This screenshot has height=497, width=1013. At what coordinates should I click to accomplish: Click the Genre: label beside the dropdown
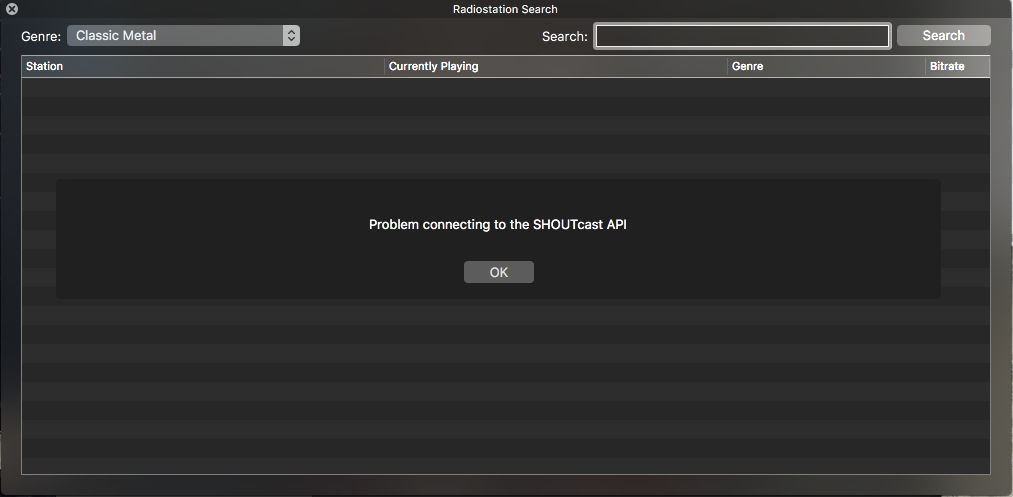41,36
